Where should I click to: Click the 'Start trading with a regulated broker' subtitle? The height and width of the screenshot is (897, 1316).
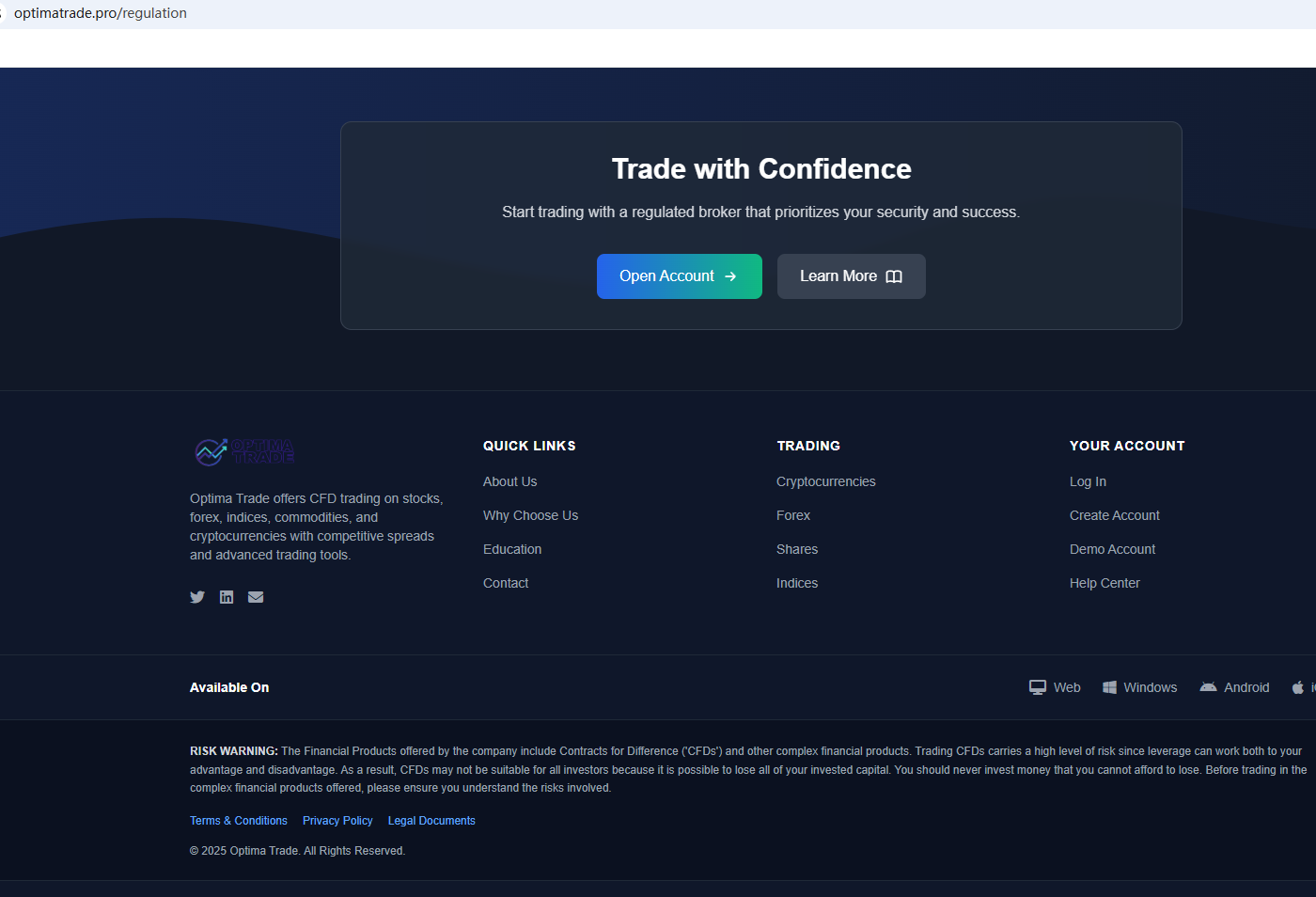[x=761, y=212]
